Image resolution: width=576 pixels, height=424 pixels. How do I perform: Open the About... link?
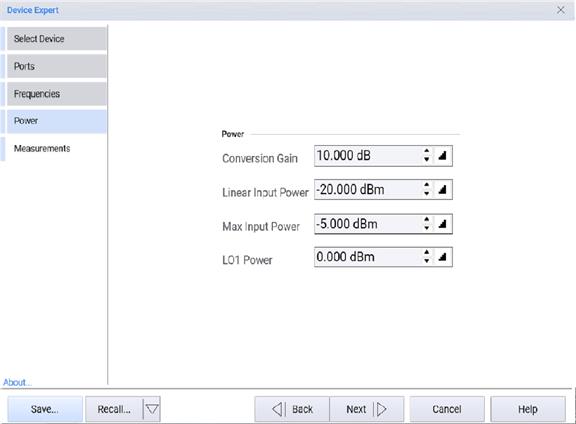pyautogui.click(x=17, y=382)
